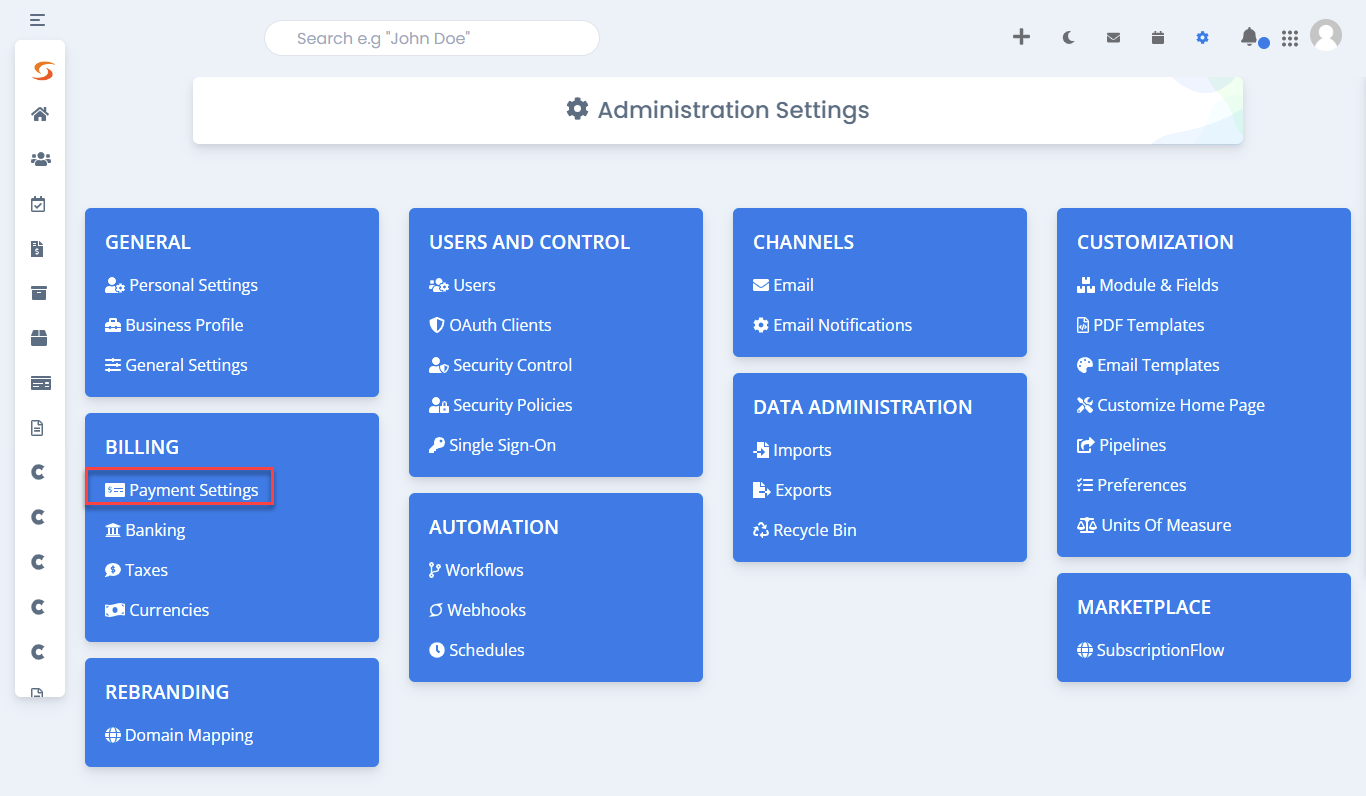Viewport: 1366px width, 796px height.
Task: Open Pipelines settings
Action: [1122, 445]
